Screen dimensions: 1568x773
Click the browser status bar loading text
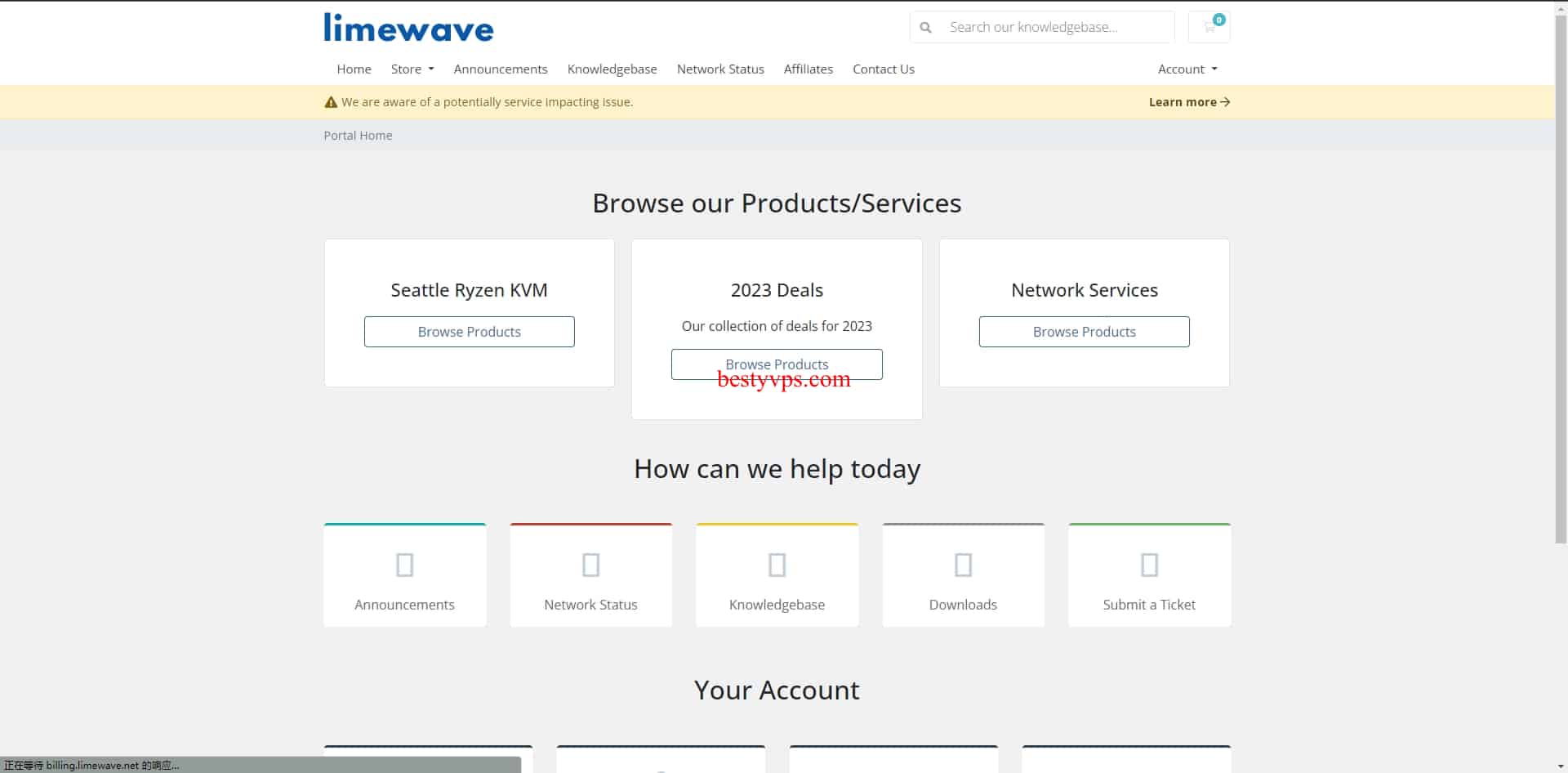91,766
